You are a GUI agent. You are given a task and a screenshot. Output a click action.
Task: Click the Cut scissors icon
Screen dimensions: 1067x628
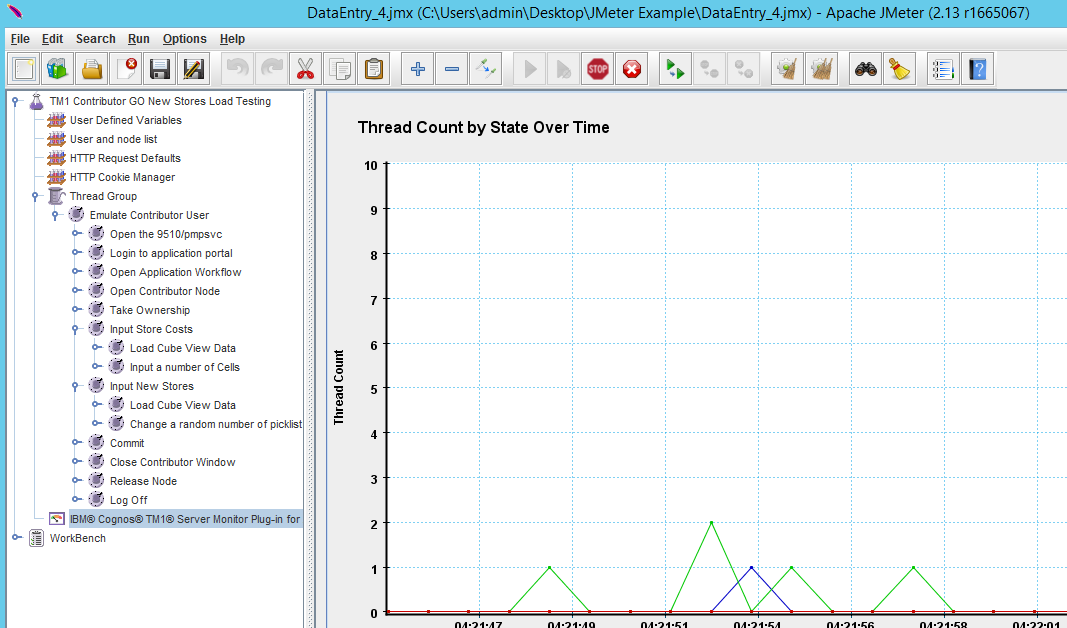click(306, 69)
